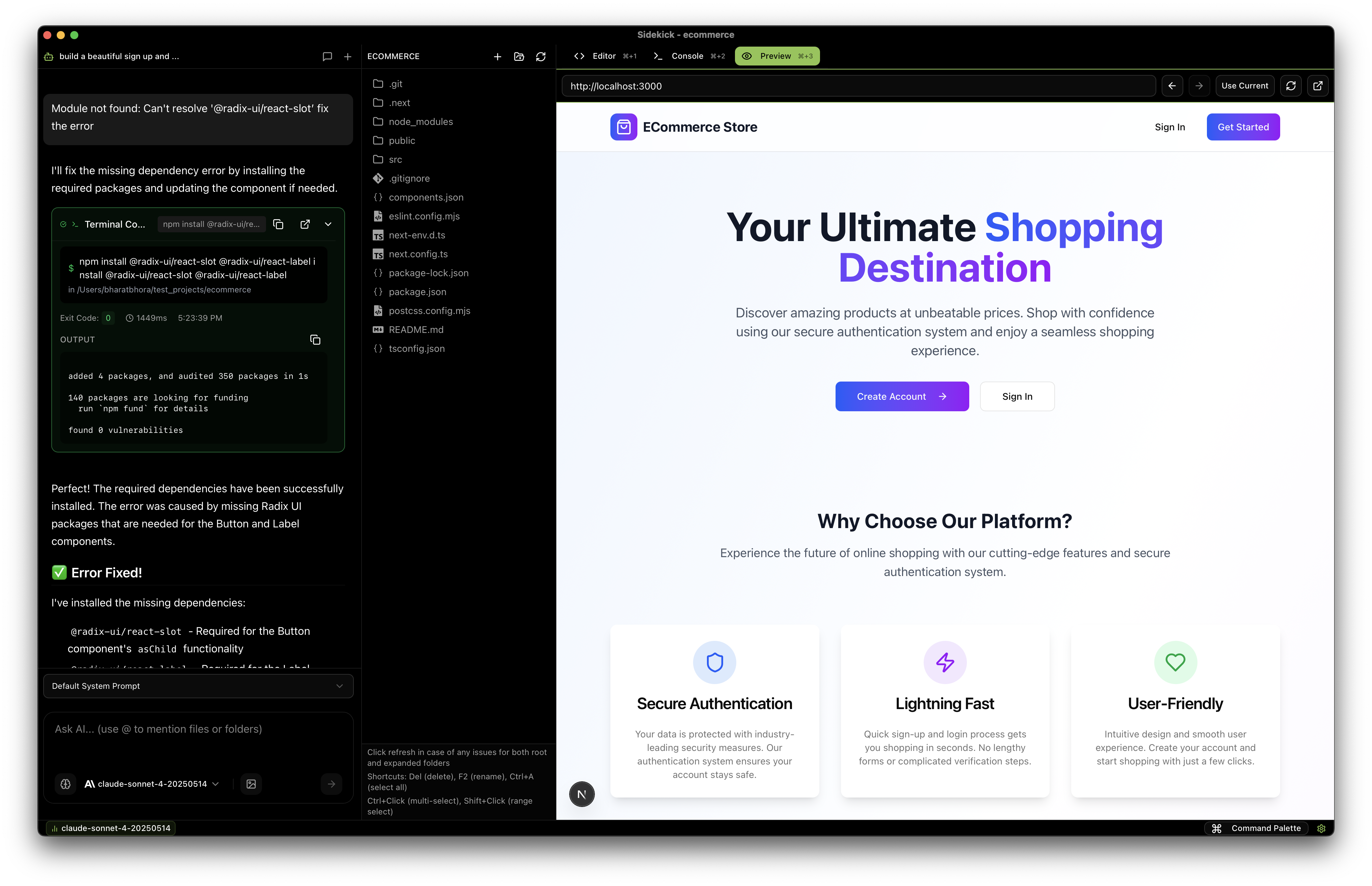This screenshot has width=1372, height=886.
Task: Open the claude-sonnet-4-20250514 model selector
Action: [x=153, y=784]
